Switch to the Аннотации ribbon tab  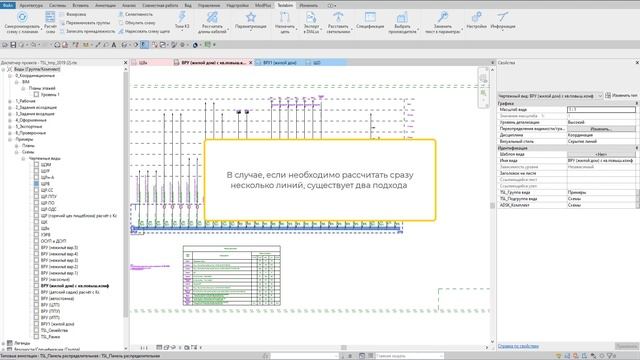click(105, 5)
